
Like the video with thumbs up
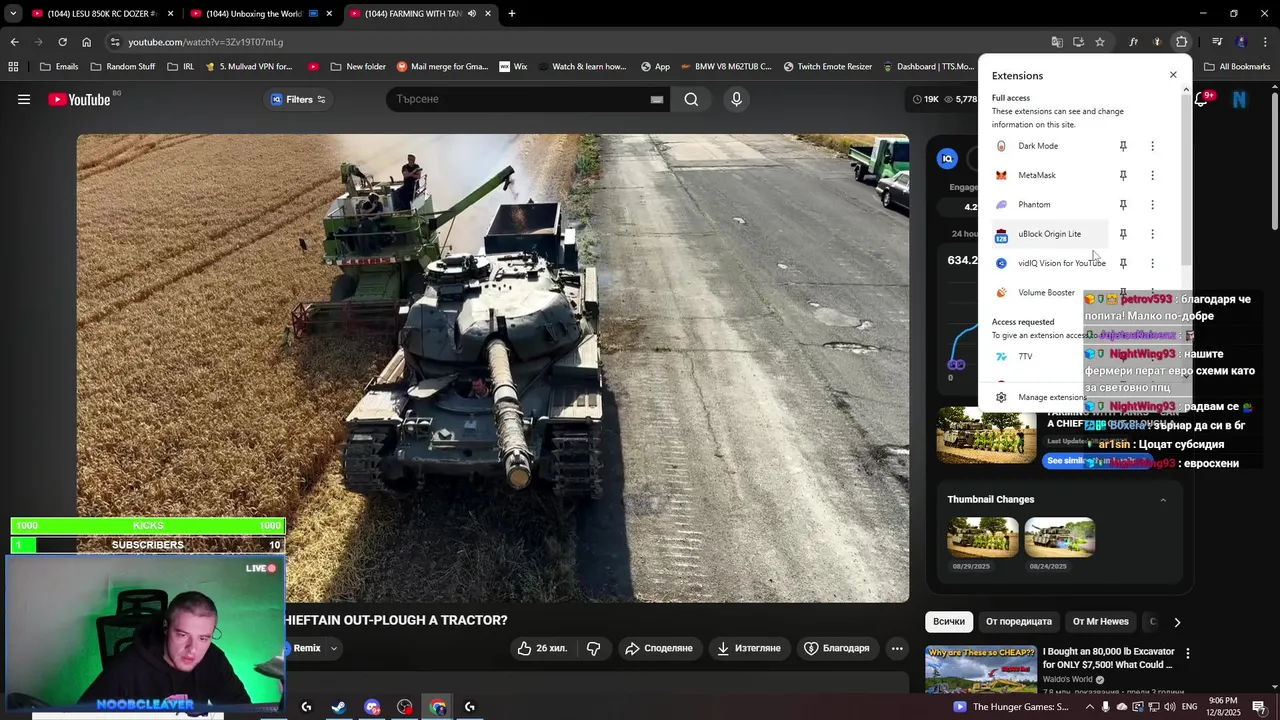click(x=542, y=648)
